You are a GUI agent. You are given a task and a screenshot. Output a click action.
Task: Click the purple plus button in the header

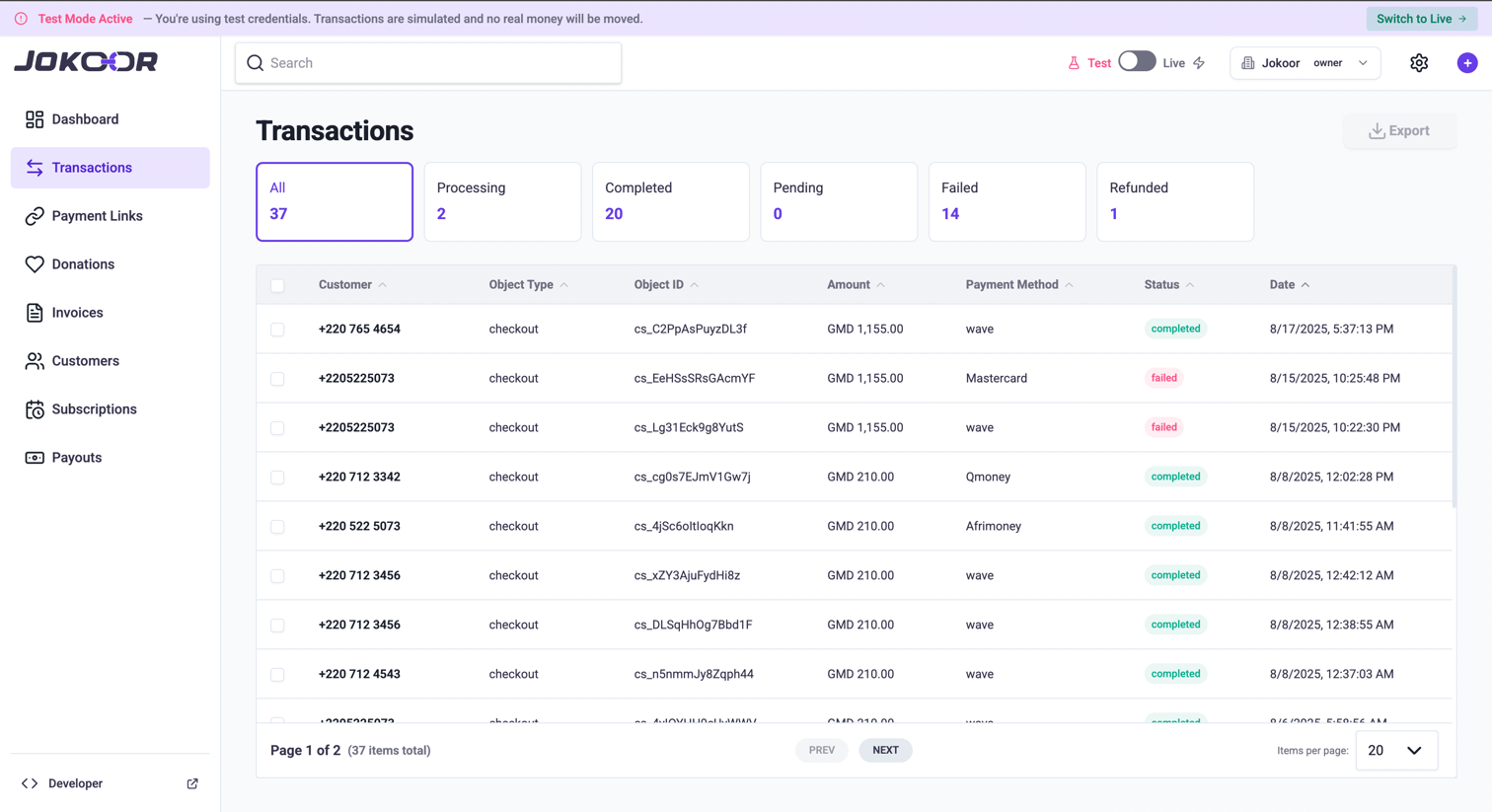[x=1467, y=62]
